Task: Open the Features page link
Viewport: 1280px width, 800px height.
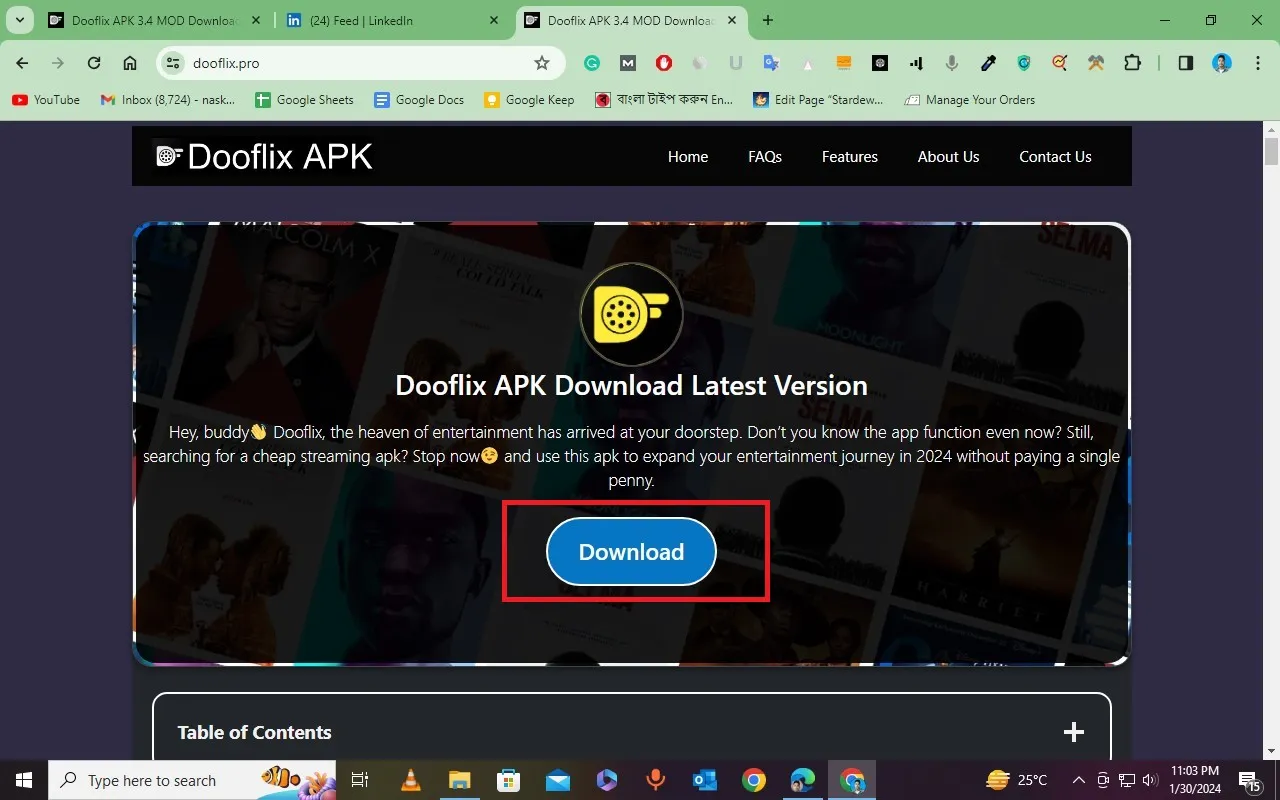Action: (x=850, y=156)
